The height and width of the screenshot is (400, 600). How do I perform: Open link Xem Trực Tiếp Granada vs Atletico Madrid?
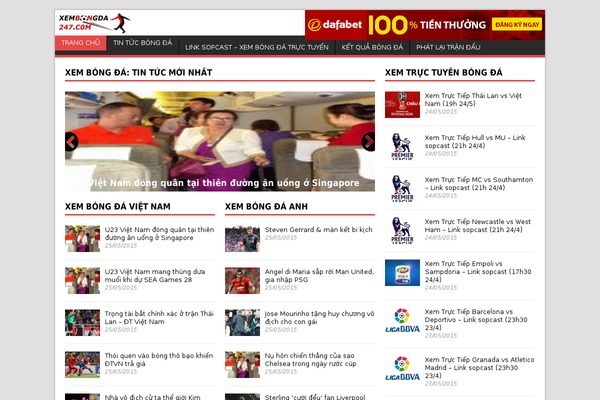point(479,367)
